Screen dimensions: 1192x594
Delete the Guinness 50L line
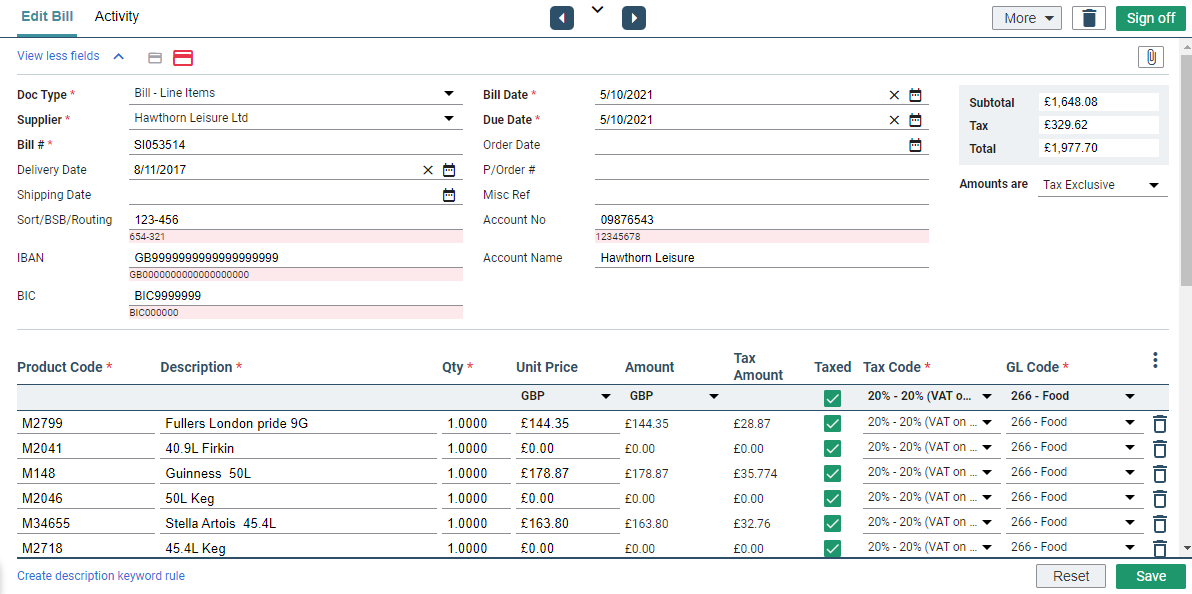(1159, 474)
